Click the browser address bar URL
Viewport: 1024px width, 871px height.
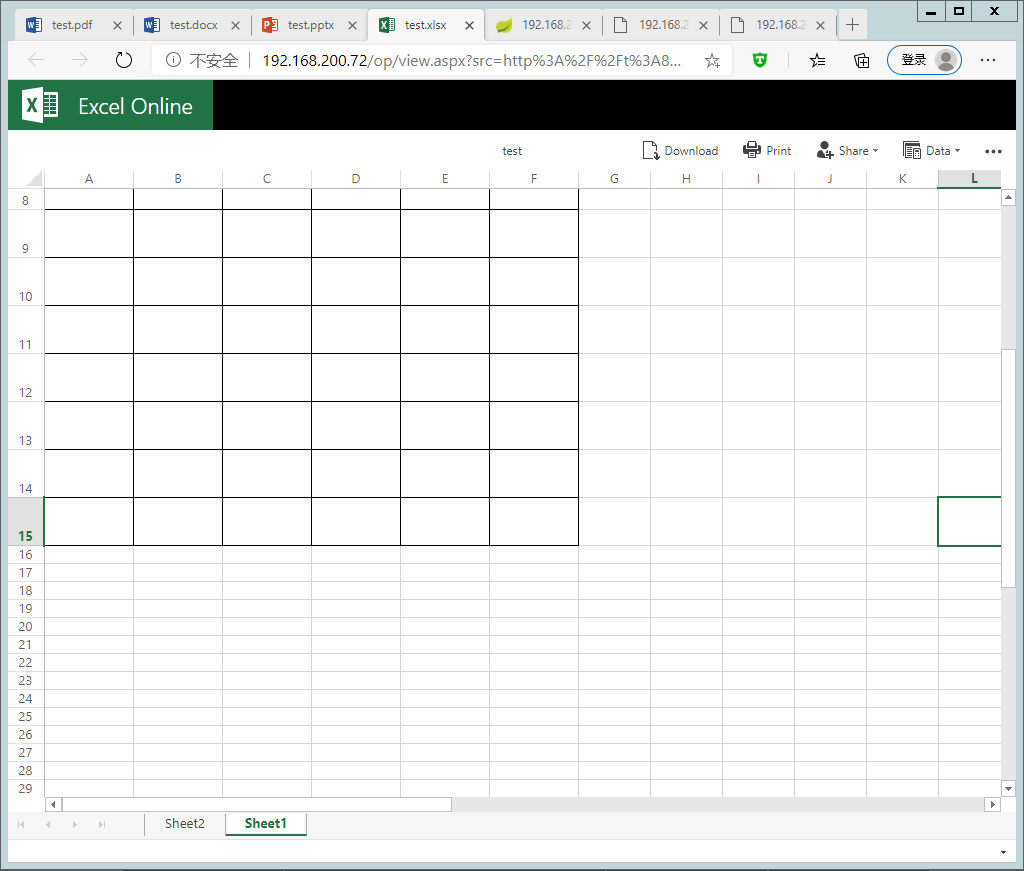tap(472, 61)
